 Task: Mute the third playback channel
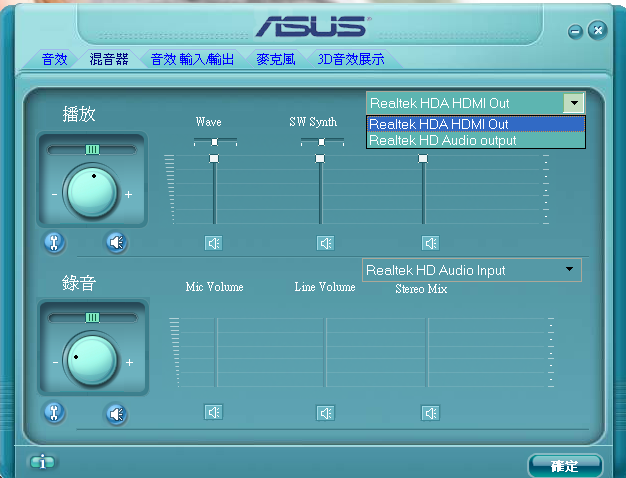430,243
